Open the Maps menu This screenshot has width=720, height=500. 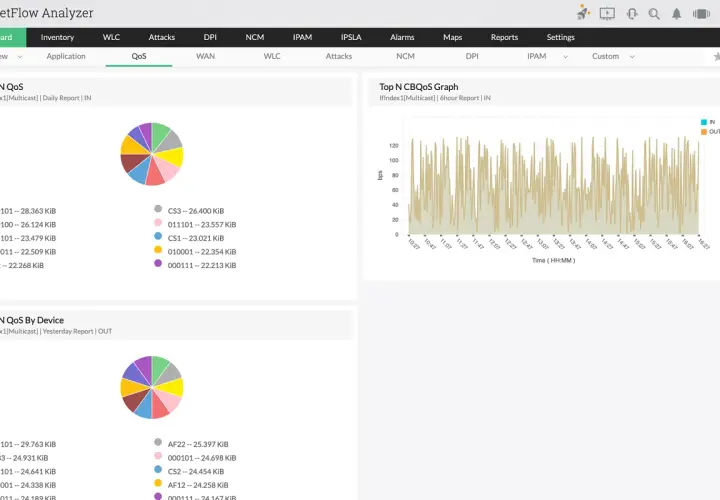[x=453, y=37]
